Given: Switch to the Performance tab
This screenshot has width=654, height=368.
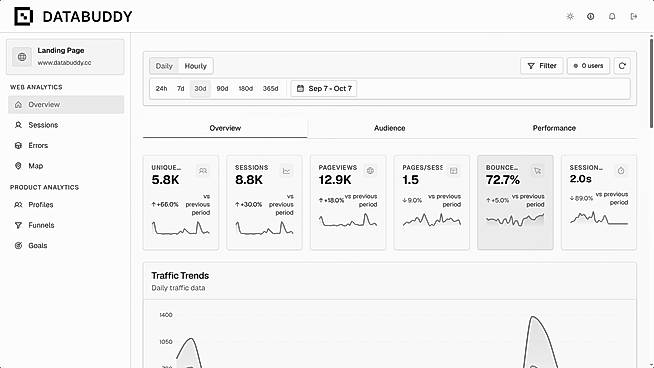Looking at the screenshot, I should click(x=554, y=129).
